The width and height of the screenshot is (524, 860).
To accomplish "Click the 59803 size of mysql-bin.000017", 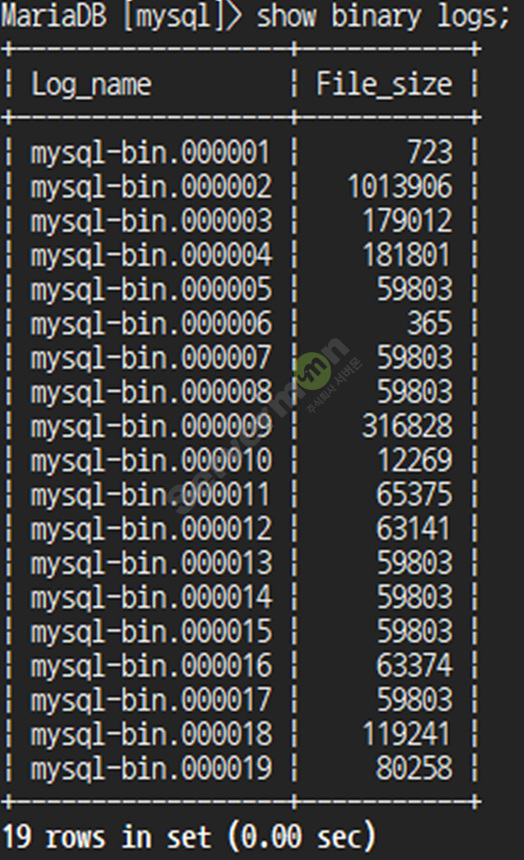I will (x=415, y=699).
